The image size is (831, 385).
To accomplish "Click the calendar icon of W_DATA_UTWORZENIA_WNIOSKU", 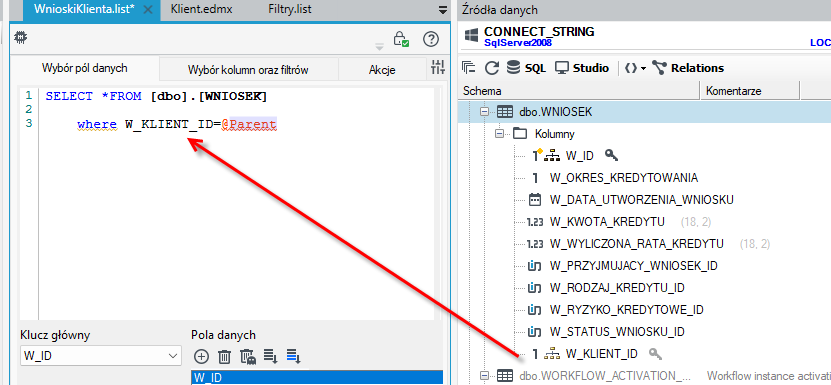I will pos(535,200).
